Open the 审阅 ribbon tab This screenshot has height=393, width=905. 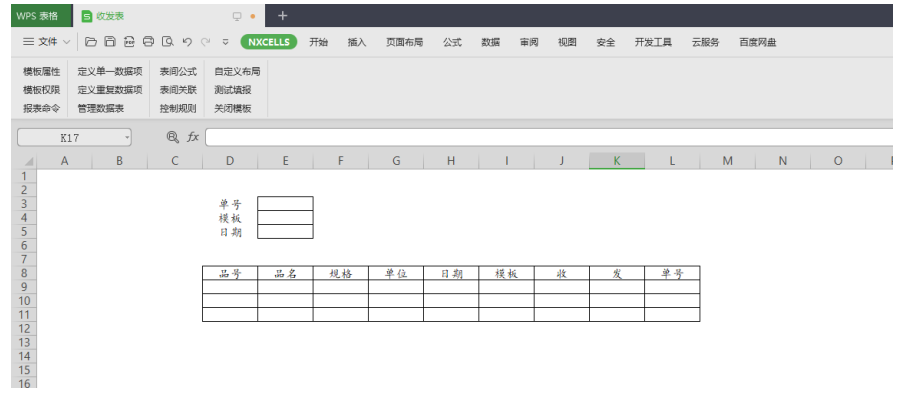click(529, 42)
